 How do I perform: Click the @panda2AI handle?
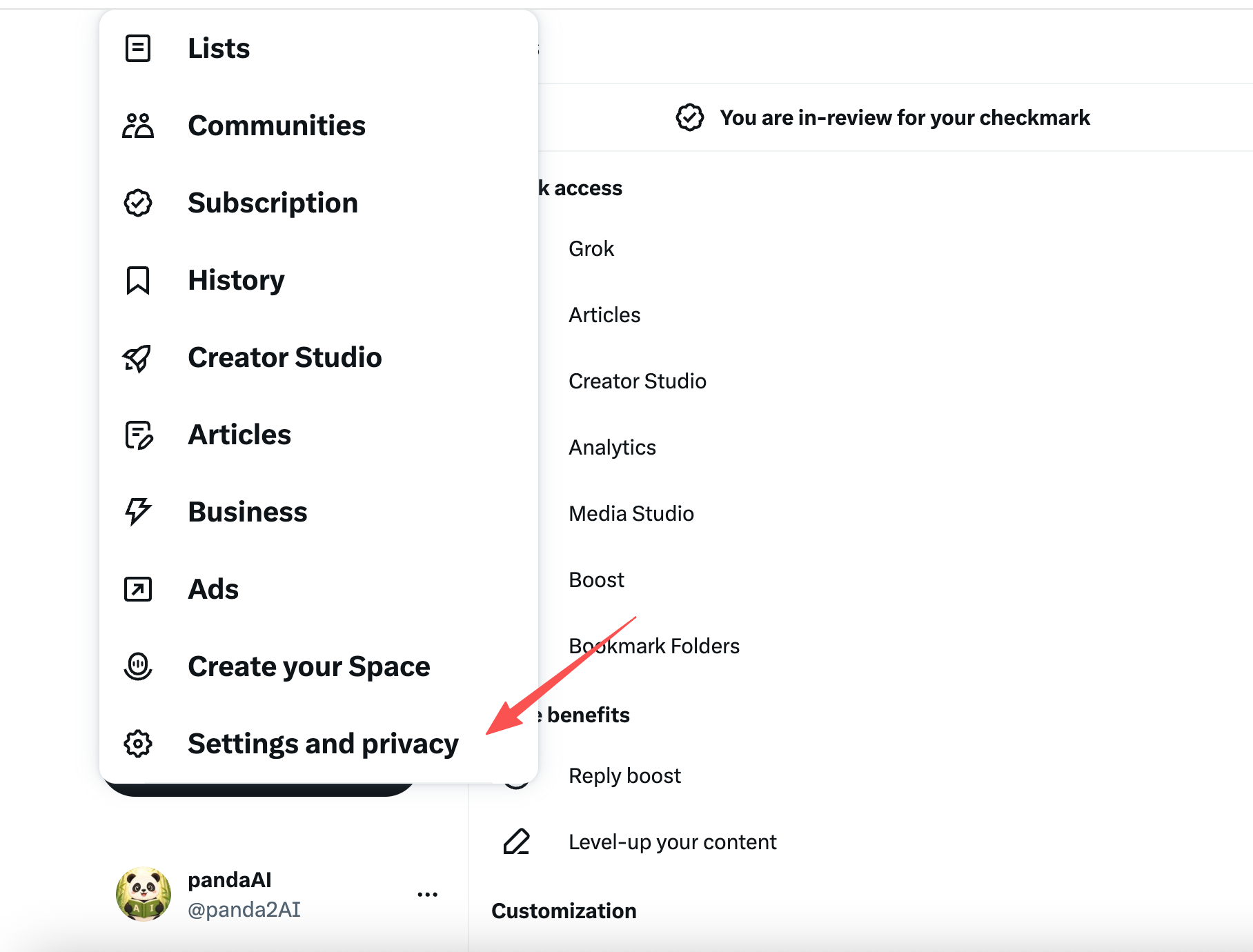[244, 909]
